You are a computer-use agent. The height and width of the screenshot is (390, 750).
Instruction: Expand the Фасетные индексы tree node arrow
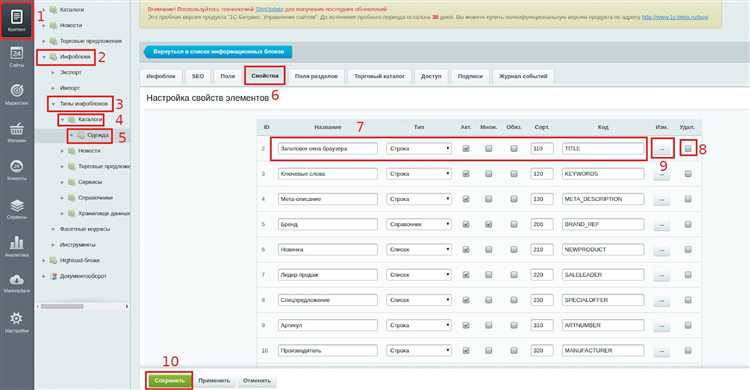point(53,229)
